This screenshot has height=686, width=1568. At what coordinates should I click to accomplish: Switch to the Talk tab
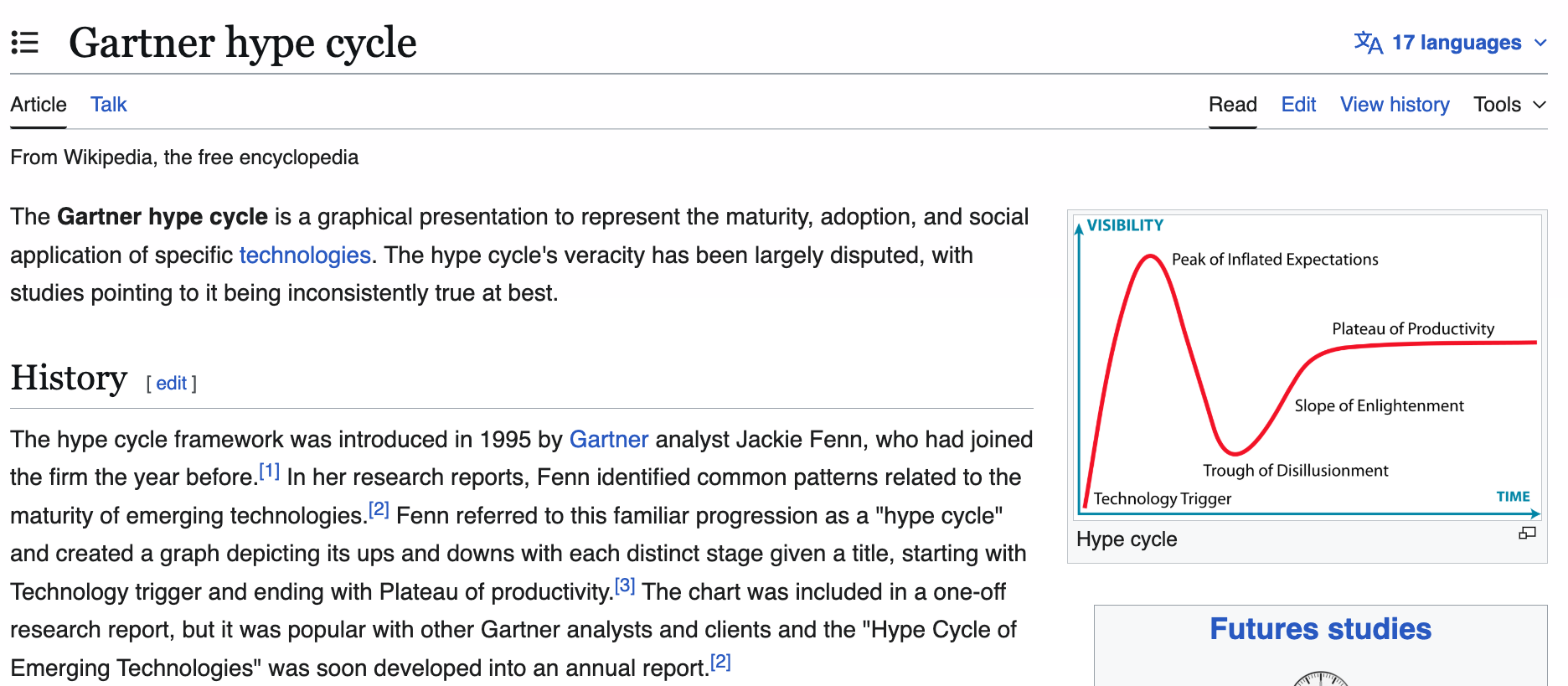click(x=108, y=105)
